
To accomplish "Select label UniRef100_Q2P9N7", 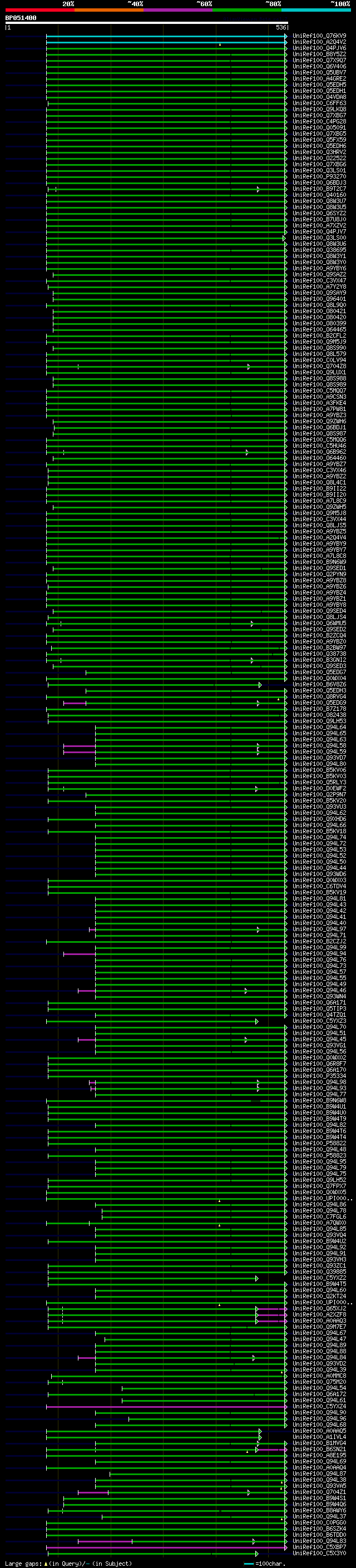I will (x=319, y=795).
